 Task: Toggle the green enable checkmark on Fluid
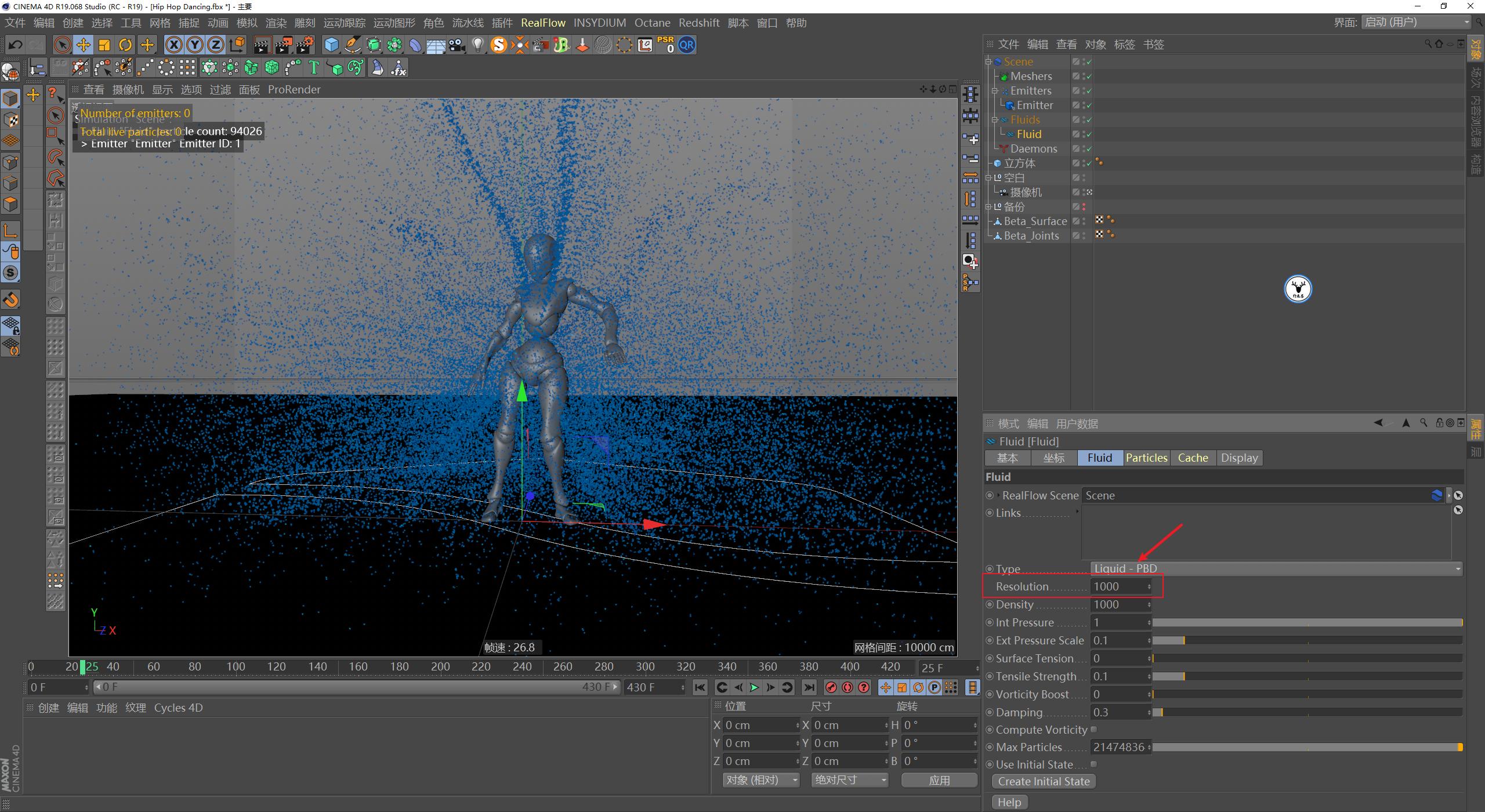pos(1089,134)
